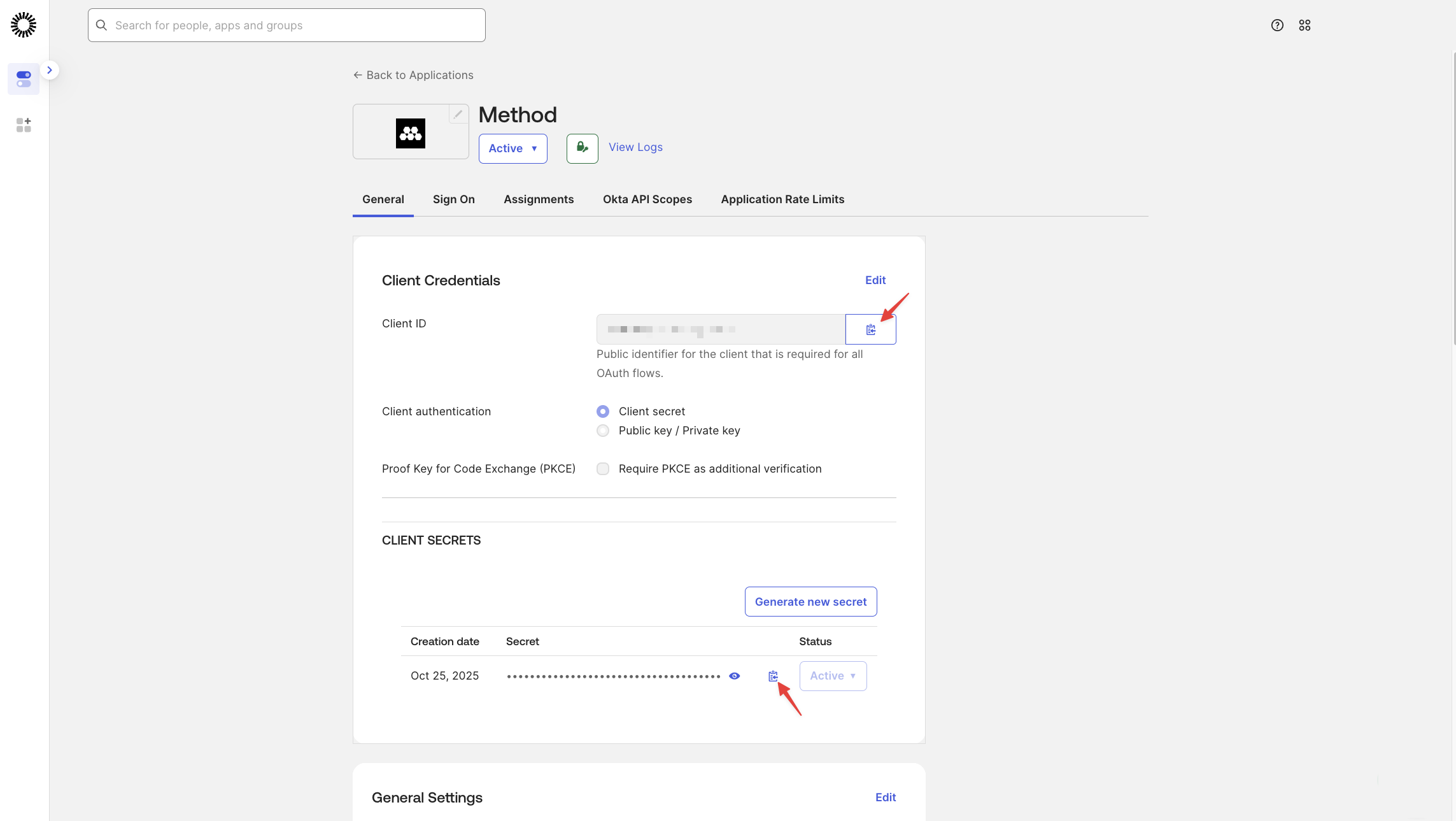Click the green provisioning key icon
This screenshot has width=1456, height=821.
click(582, 148)
